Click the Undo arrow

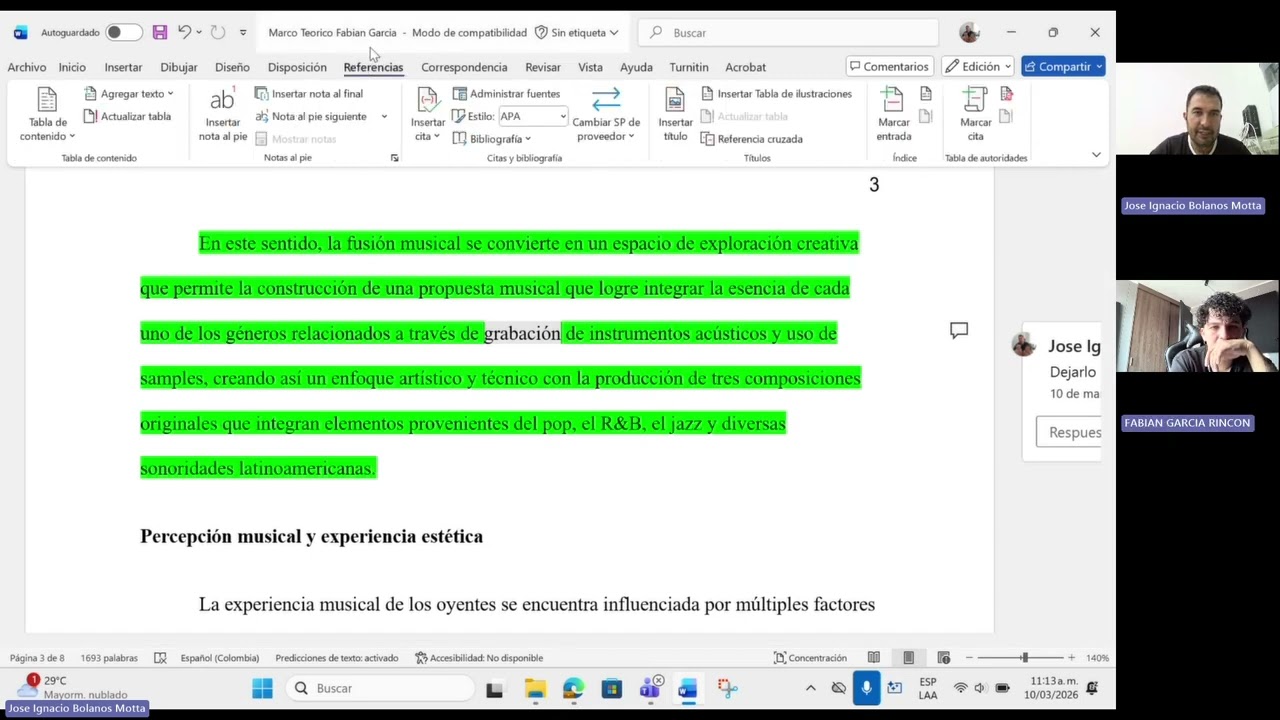click(184, 33)
